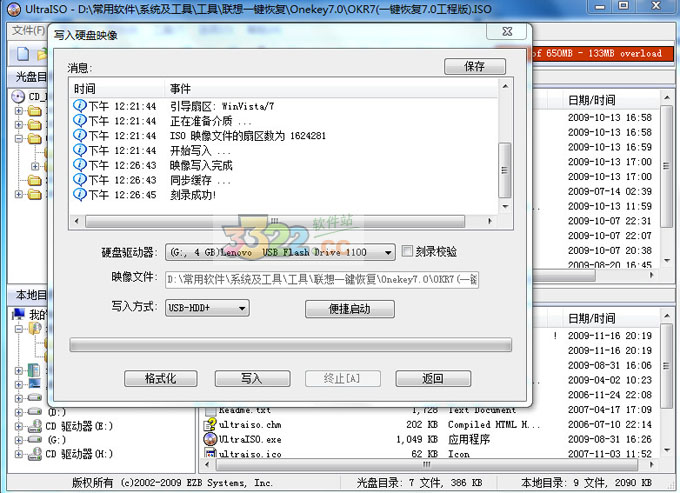Viewport: 680px width, 493px height.
Task: Expand the CD 驱动器(E:) node
Action: 19,426
